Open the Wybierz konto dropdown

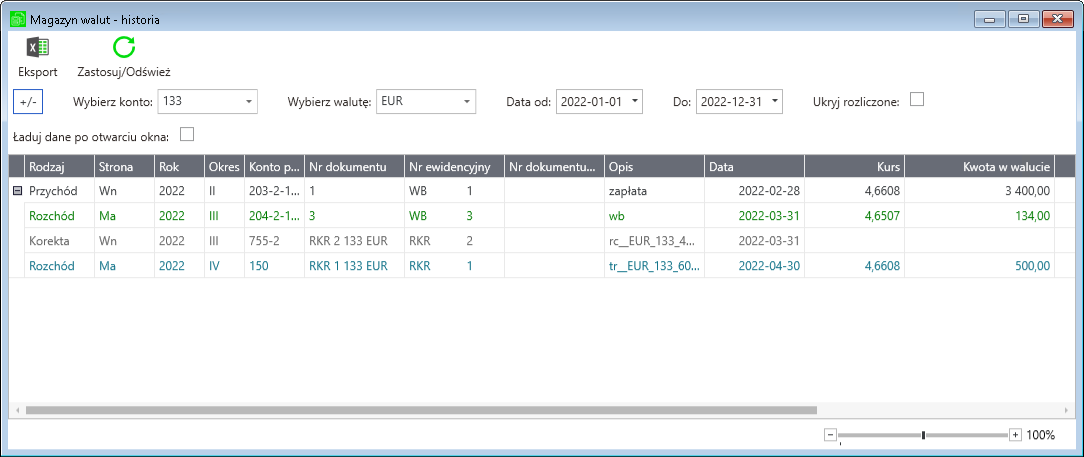click(x=247, y=101)
